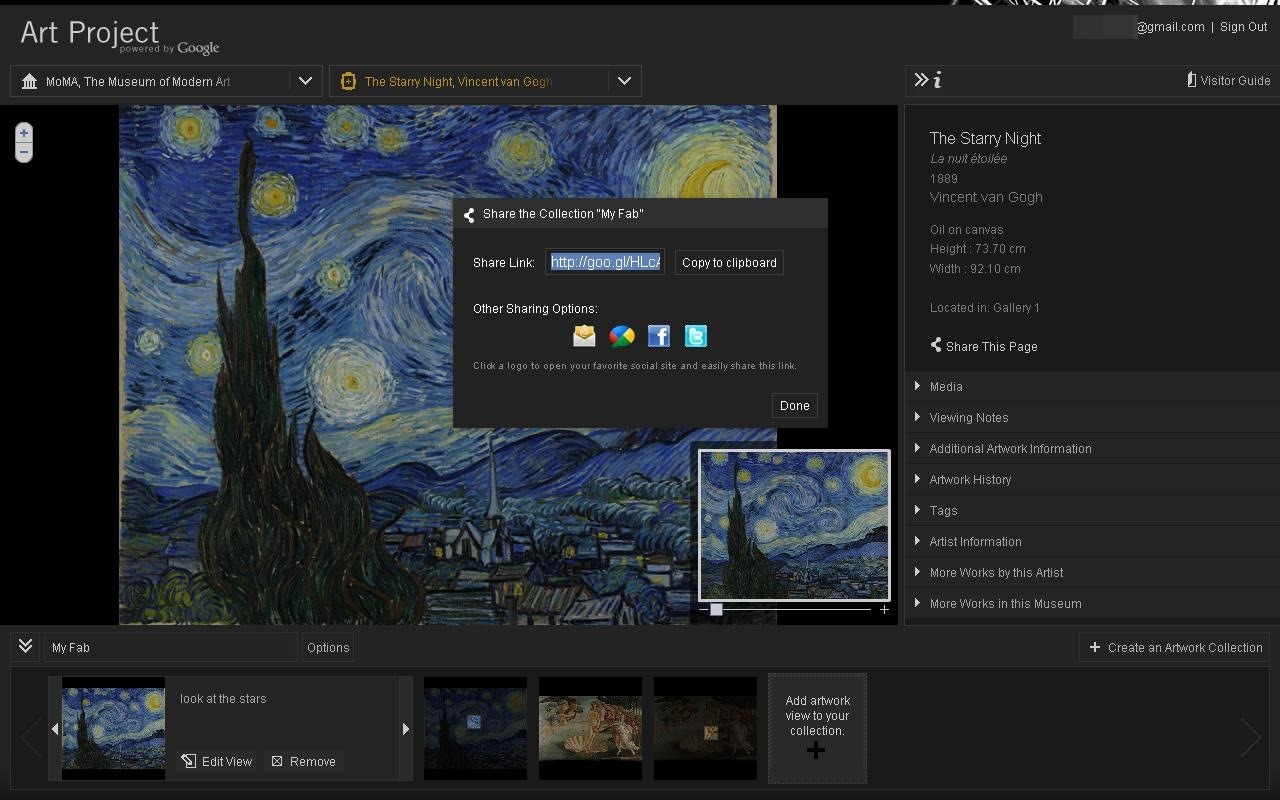Collapse the info panel with the double-arrow icon
The height and width of the screenshot is (800, 1280).
[921, 80]
